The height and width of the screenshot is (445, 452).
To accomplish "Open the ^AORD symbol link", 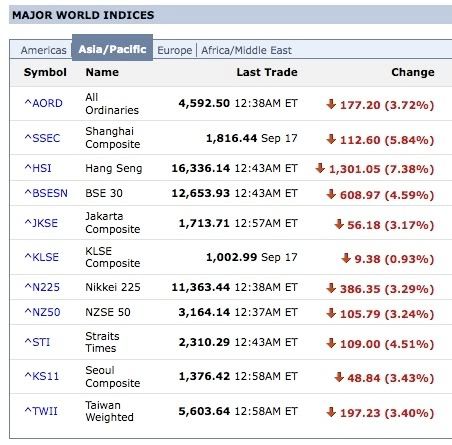I will pos(43,103).
